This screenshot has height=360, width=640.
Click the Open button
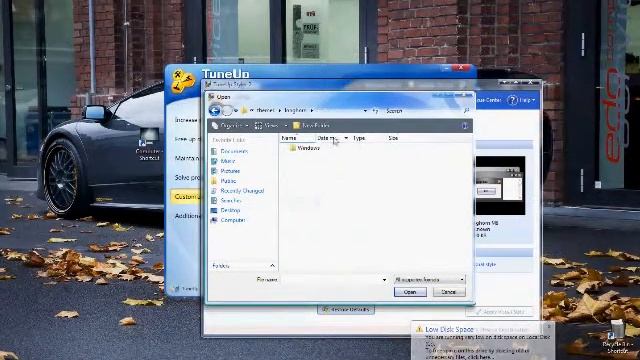click(x=410, y=292)
